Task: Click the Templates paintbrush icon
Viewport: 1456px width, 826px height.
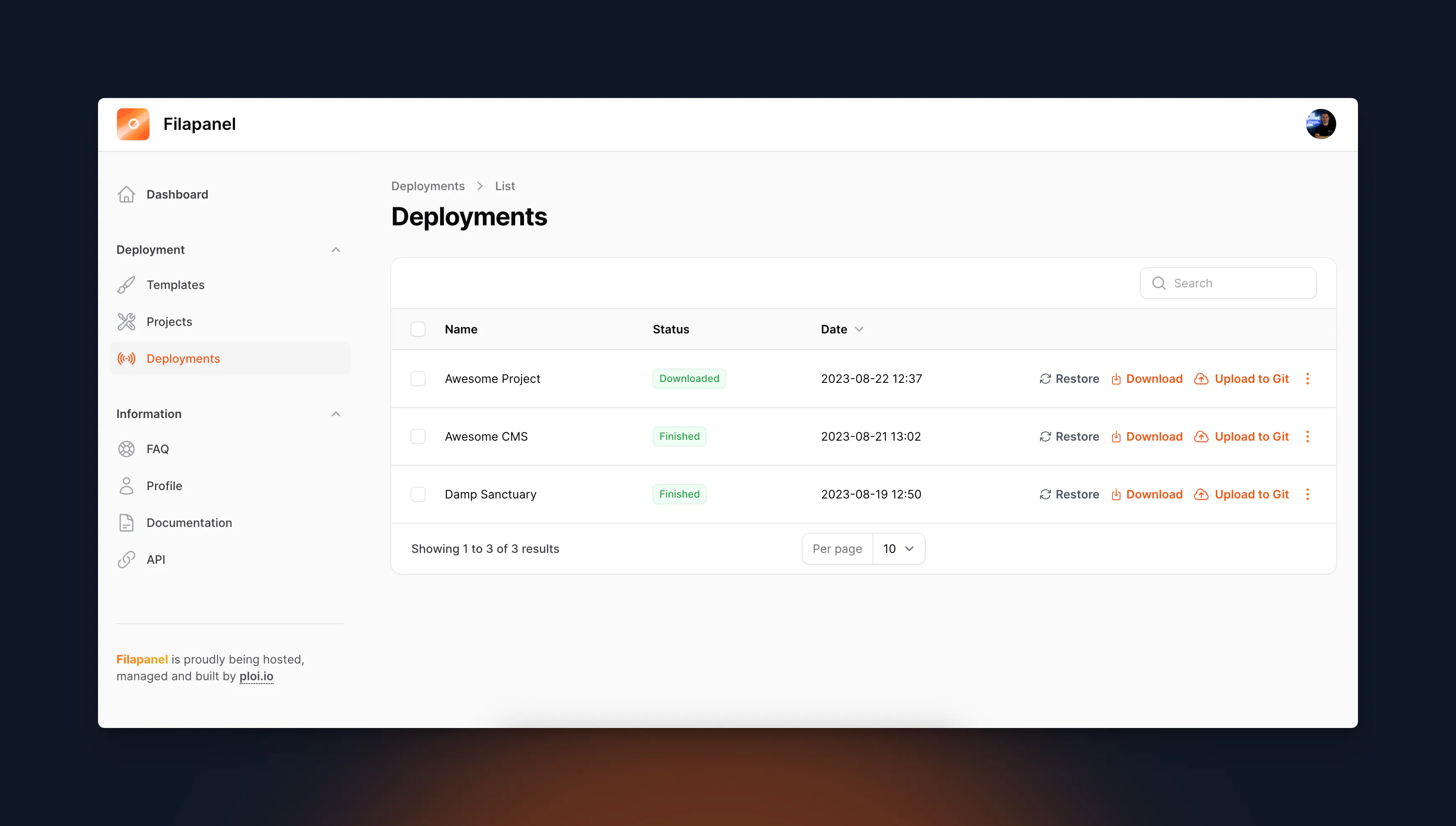Action: tap(126, 285)
